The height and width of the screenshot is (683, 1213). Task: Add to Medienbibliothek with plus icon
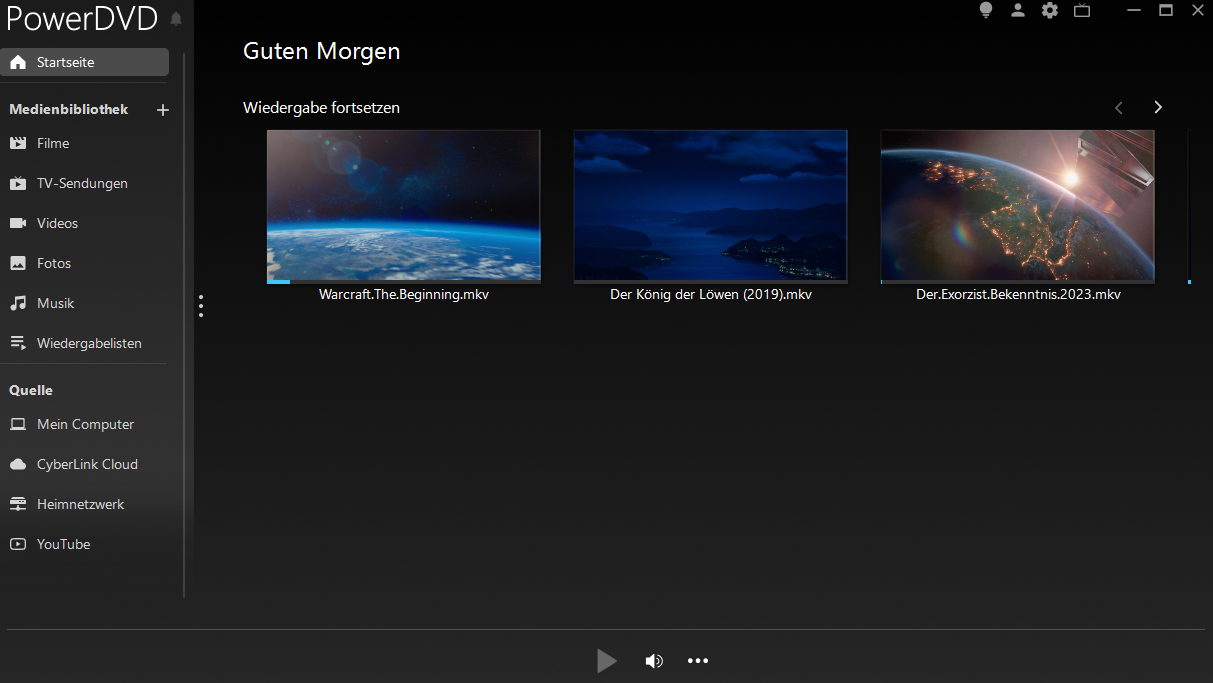pyautogui.click(x=164, y=110)
